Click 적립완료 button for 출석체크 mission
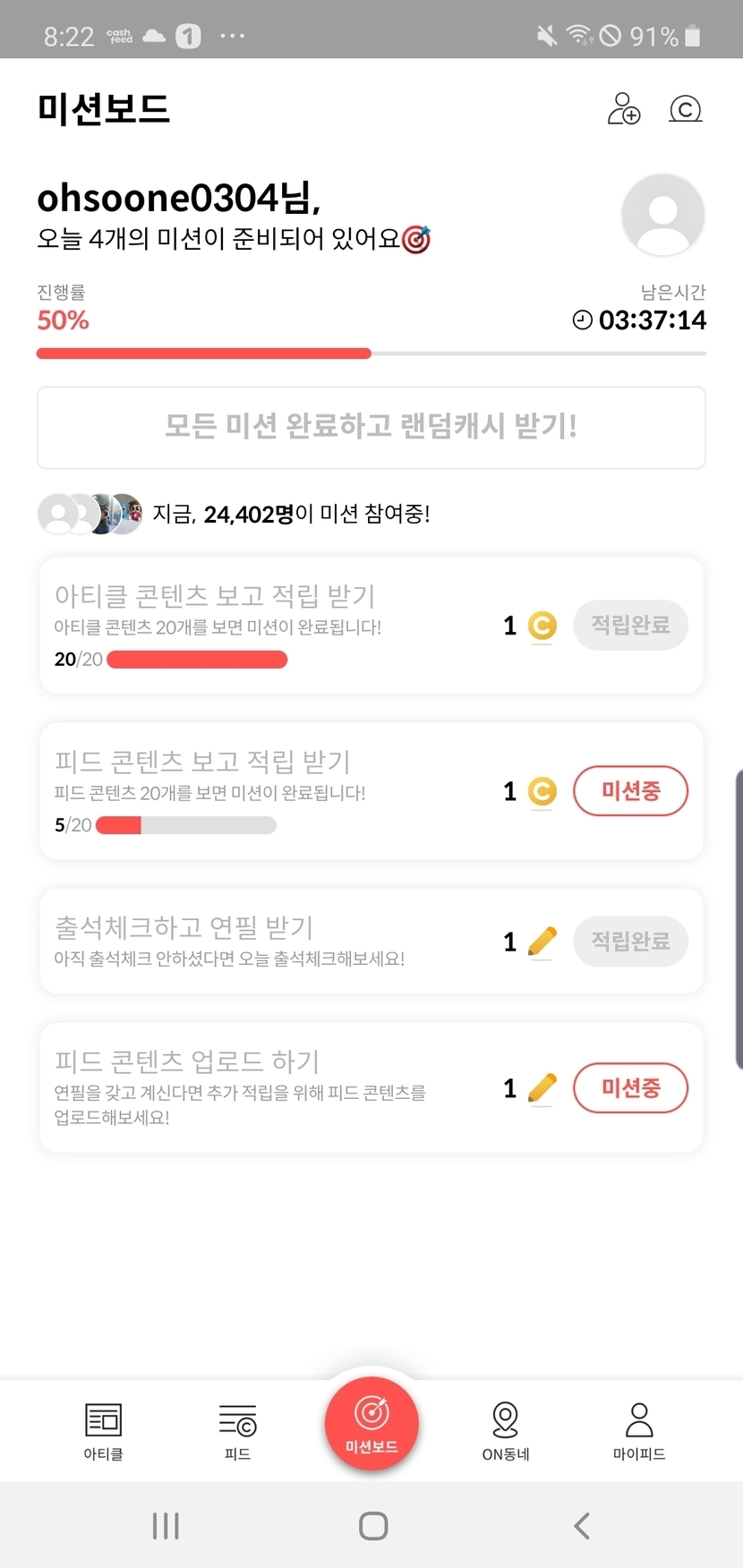This screenshot has height=1568, width=743. coord(630,941)
